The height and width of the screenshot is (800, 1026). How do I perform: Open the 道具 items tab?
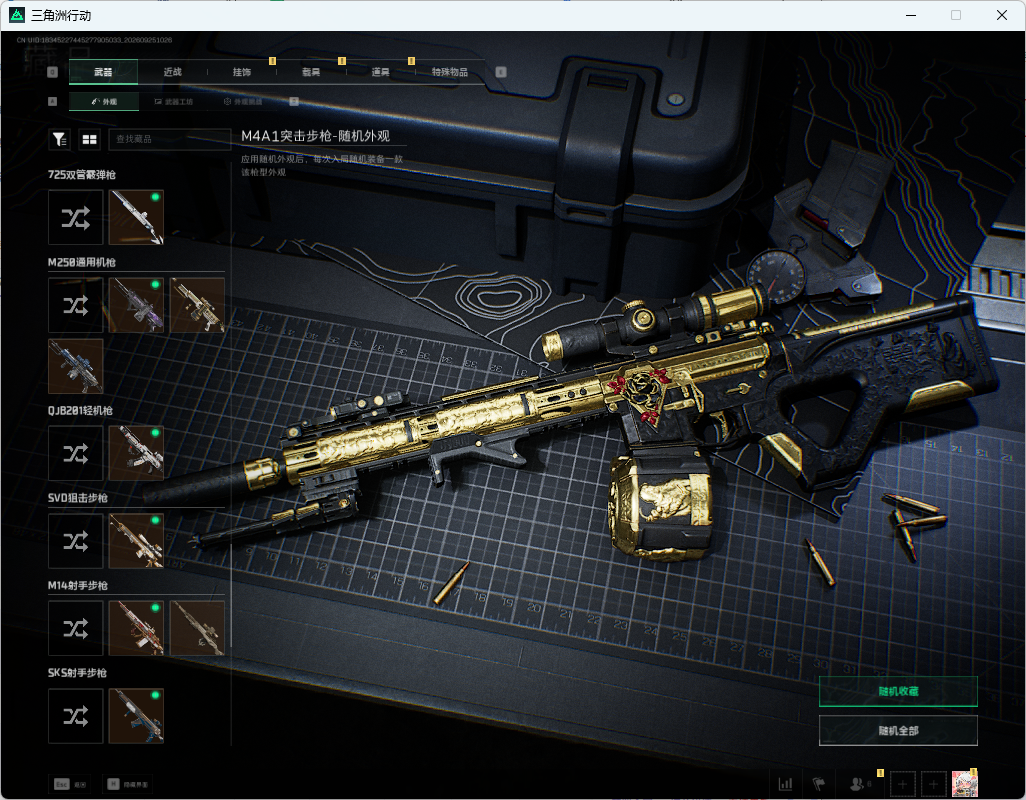point(381,72)
